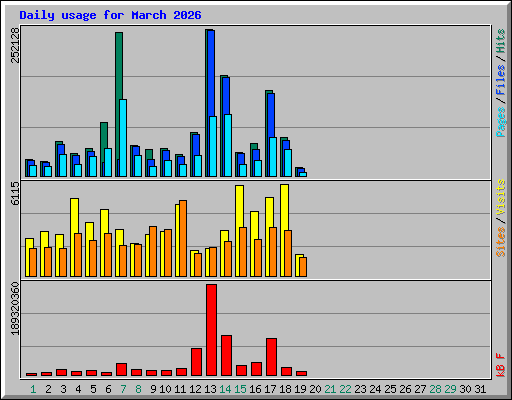
Task: Click the orange 'Sites' legend label
Action: click(x=500, y=242)
